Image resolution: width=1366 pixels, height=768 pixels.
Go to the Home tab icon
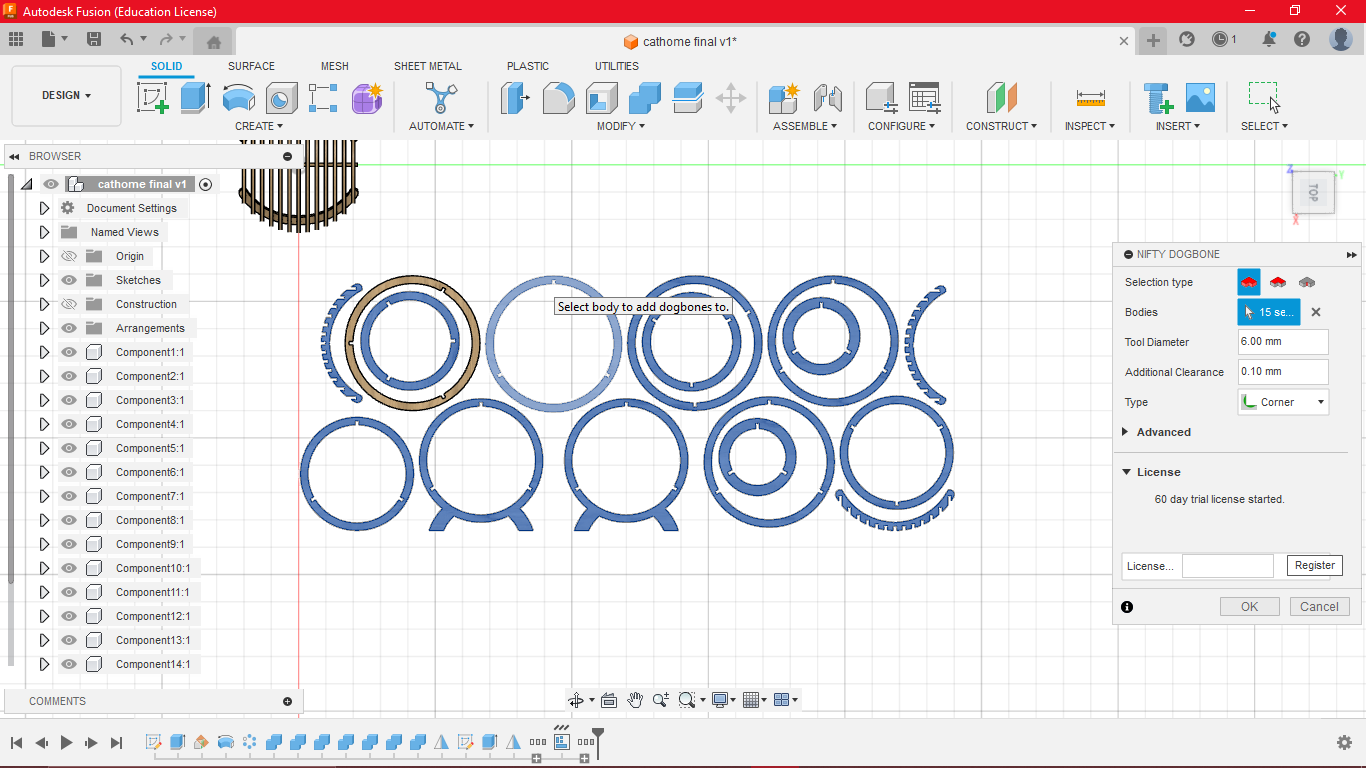click(213, 41)
